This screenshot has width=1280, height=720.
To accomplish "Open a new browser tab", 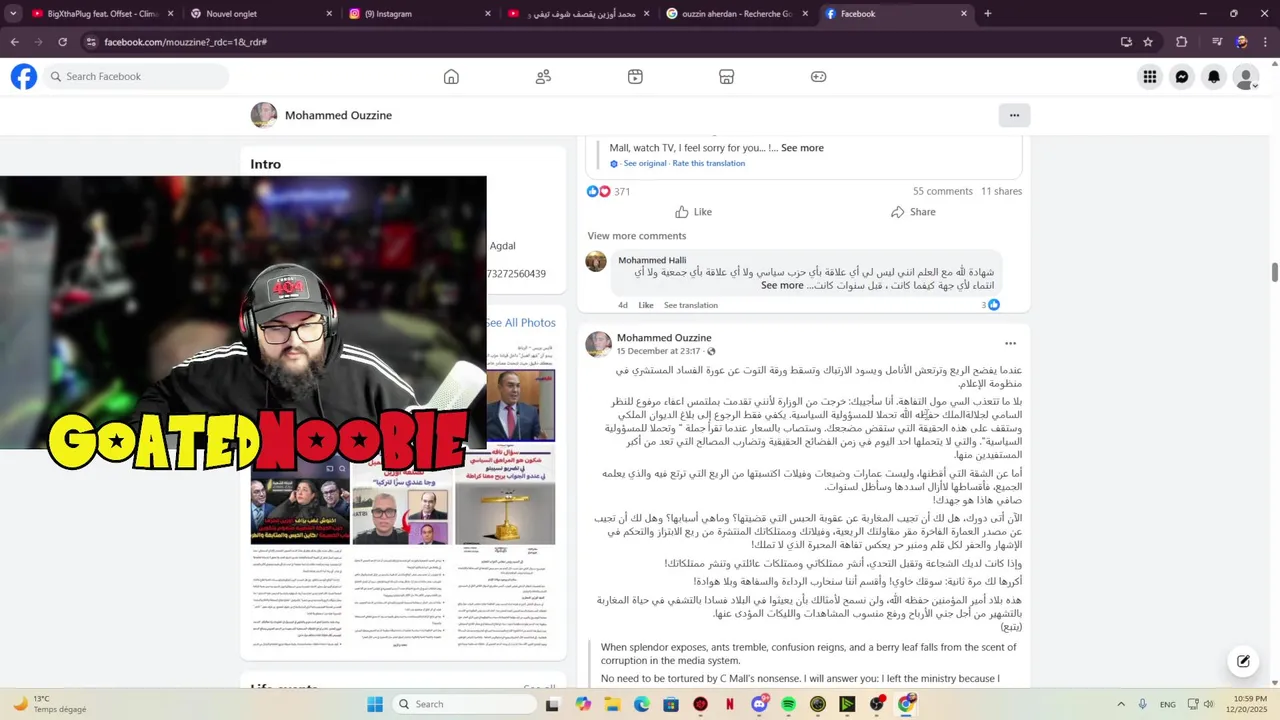I will point(988,14).
